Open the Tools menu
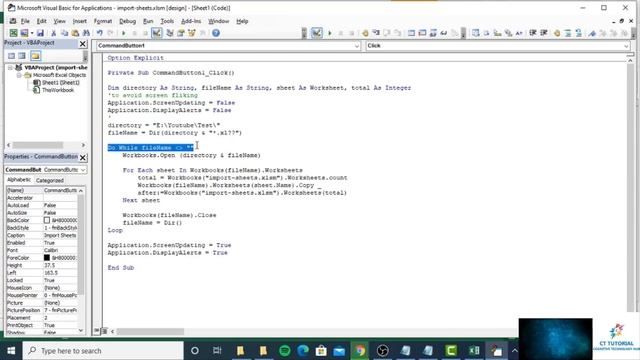Image resolution: width=640 pixels, height=360 pixels. point(167,21)
